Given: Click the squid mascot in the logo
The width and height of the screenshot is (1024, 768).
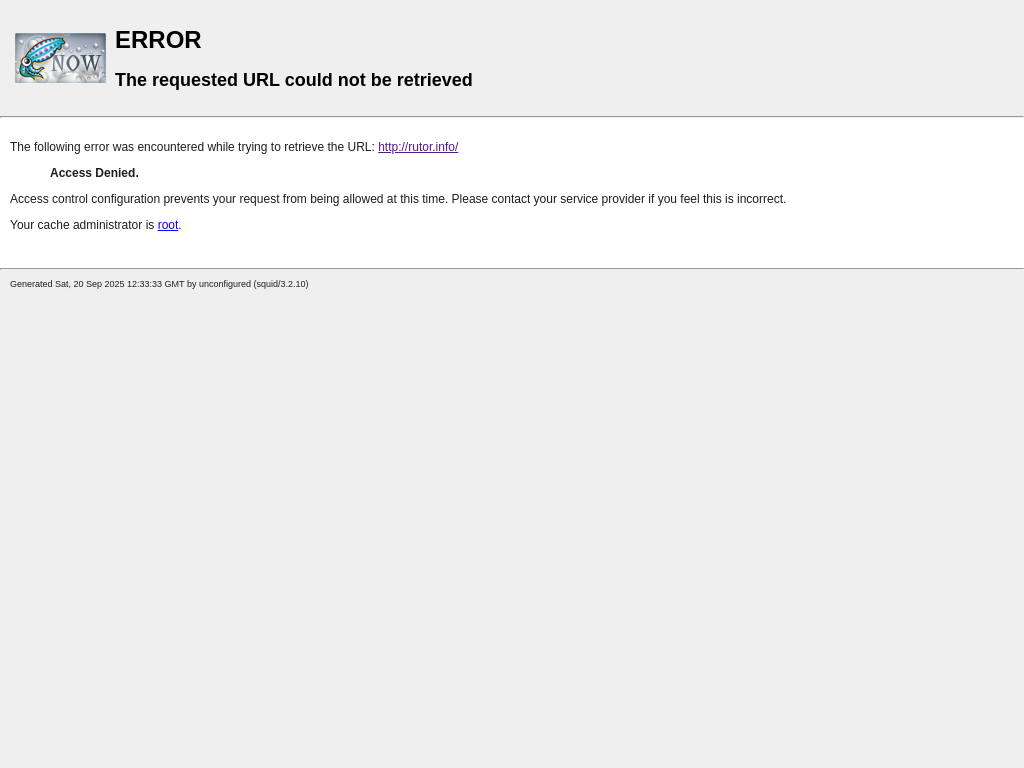Looking at the screenshot, I should [37, 58].
